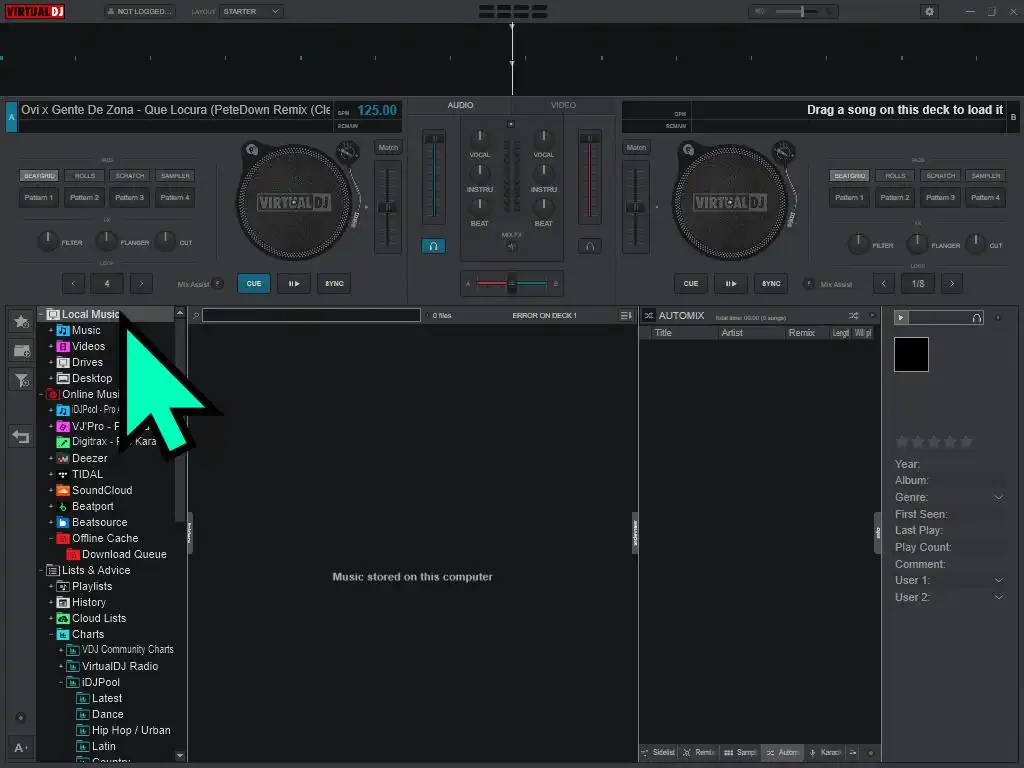The image size is (1024, 768).
Task: Click the font size A icon
Action: coord(20,748)
